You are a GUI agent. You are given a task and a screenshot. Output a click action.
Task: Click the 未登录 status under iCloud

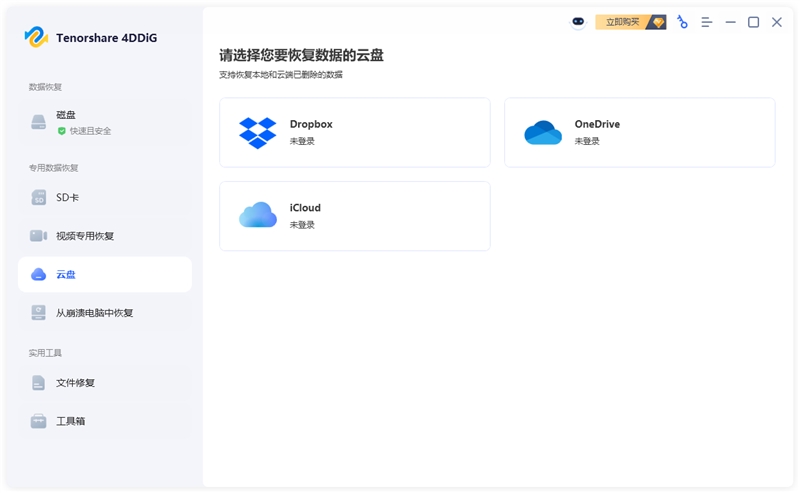[x=302, y=225]
